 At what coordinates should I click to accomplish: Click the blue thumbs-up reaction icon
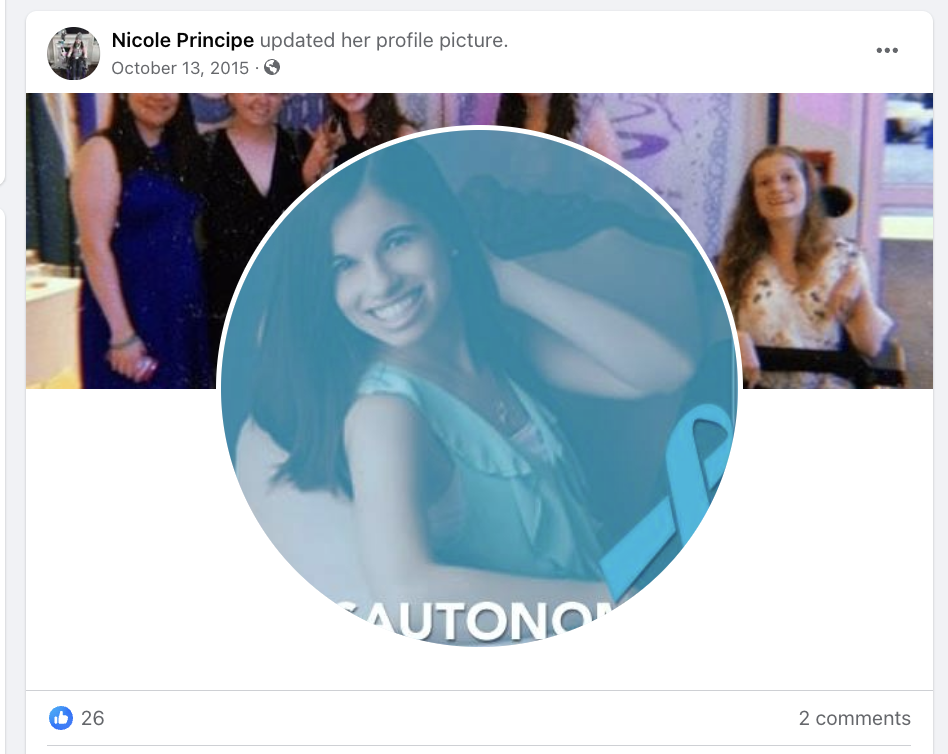pos(60,718)
